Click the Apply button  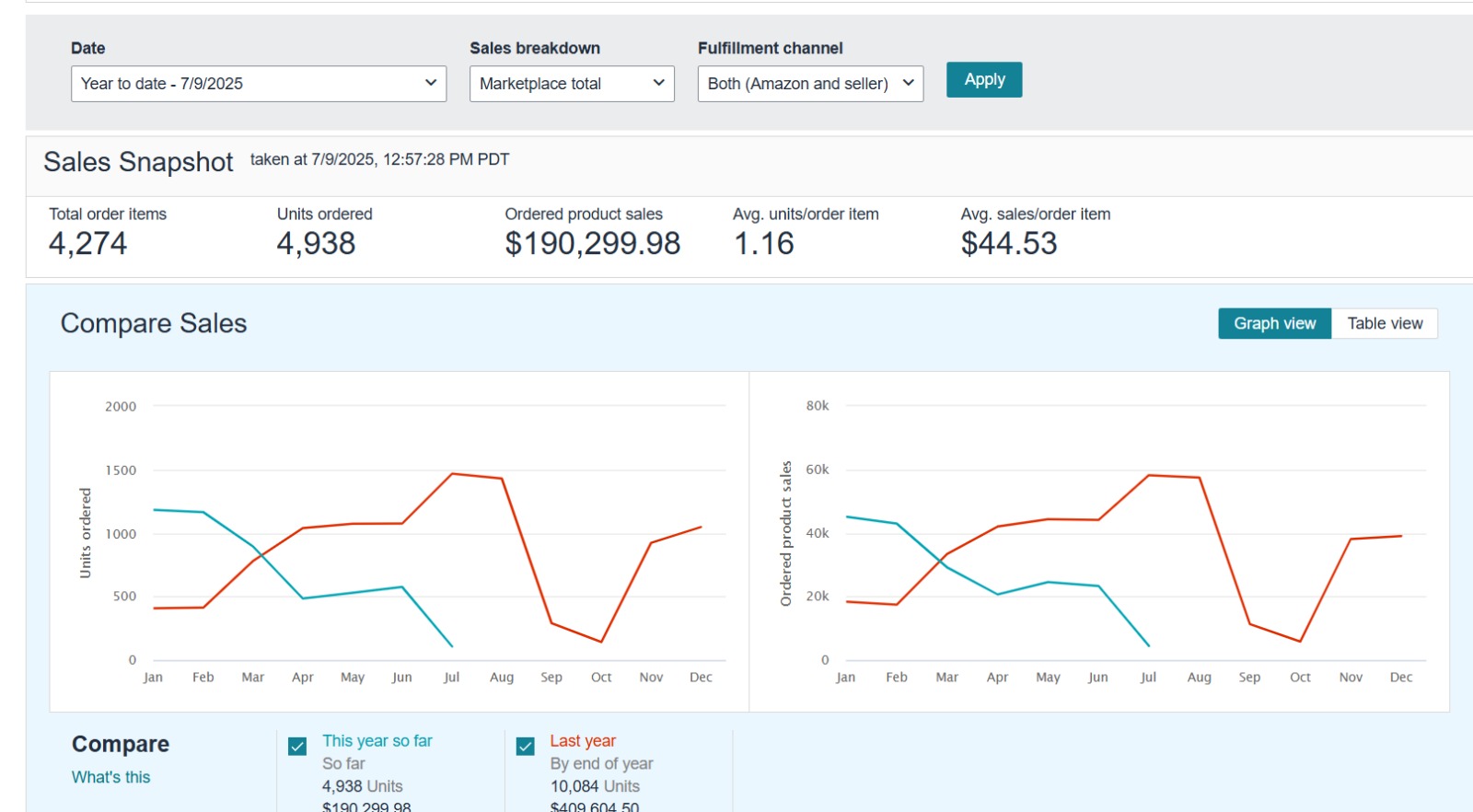tap(983, 80)
